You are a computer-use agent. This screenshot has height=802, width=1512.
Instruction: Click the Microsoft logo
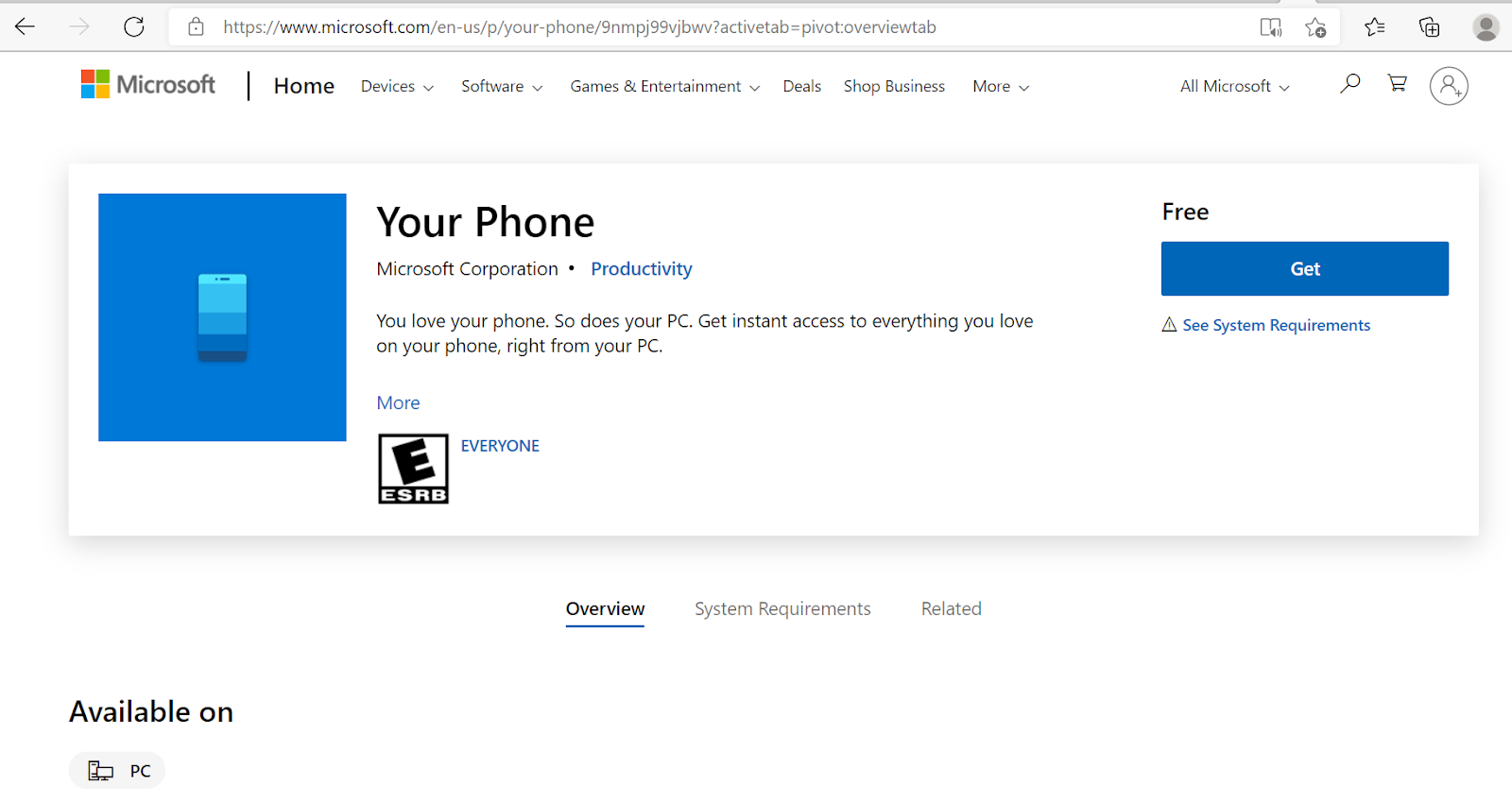[x=148, y=84]
